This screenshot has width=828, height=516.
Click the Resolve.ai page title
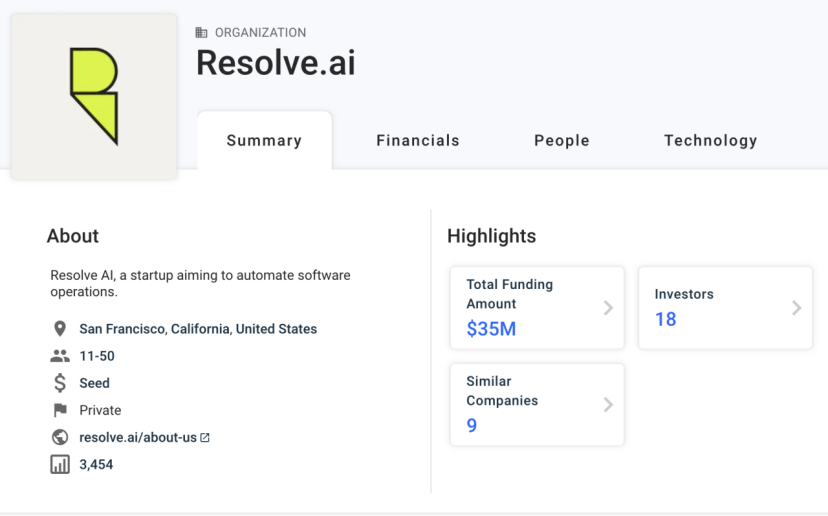click(x=276, y=63)
